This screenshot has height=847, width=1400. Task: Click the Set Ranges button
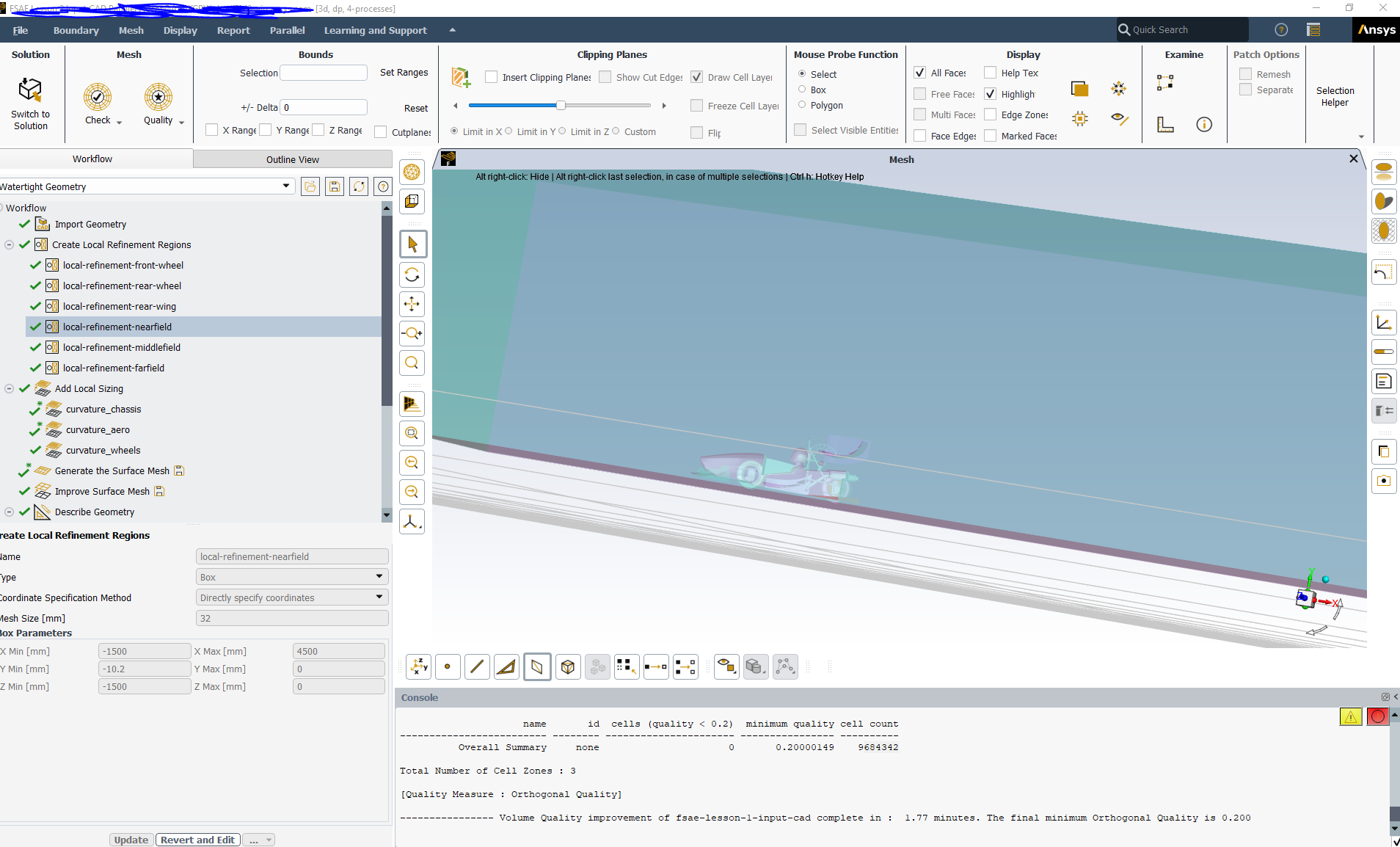[404, 73]
